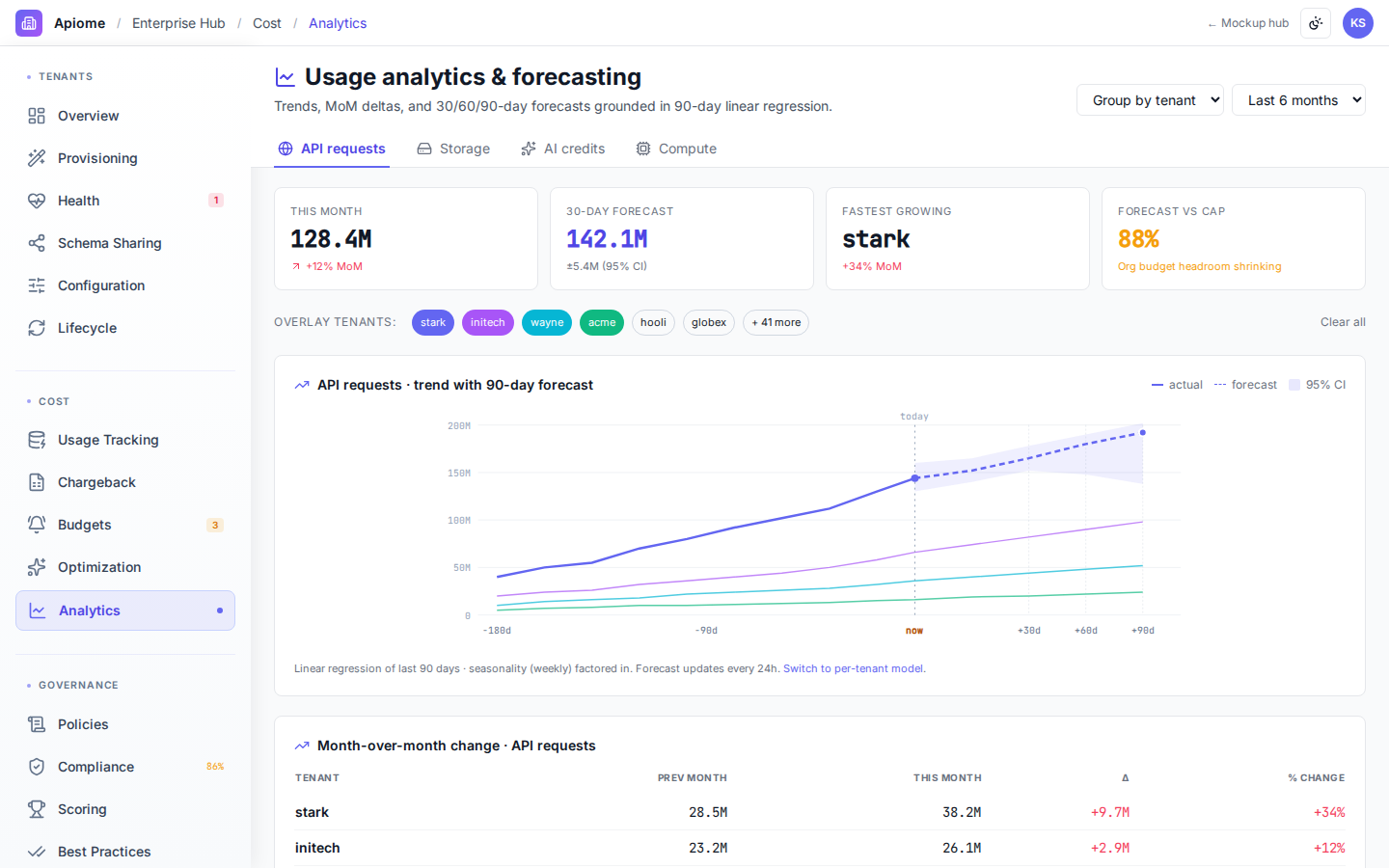The image size is (1389, 868).
Task: Click the Usage Tracking database icon
Action: tap(37, 440)
